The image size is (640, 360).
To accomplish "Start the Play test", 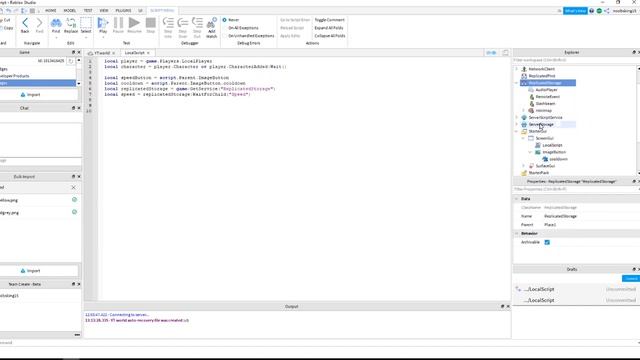I will 103,25.
